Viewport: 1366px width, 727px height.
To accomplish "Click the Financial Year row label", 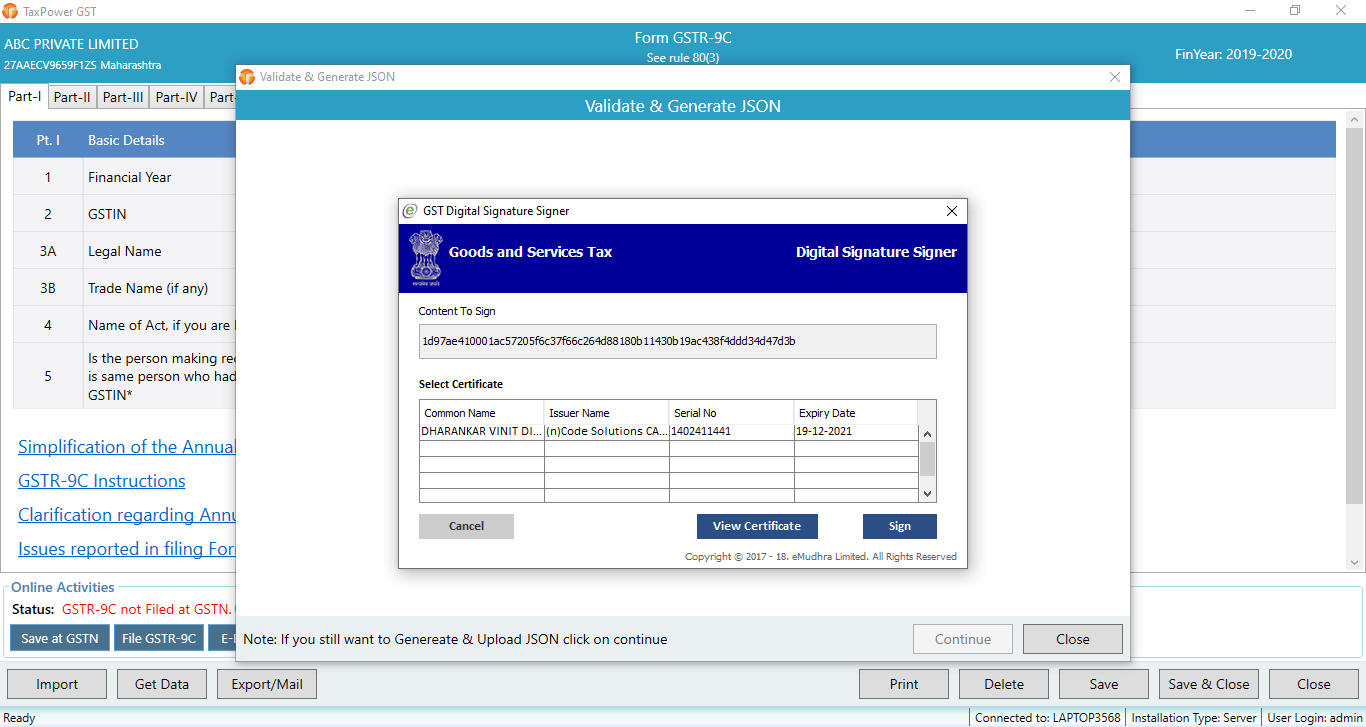I will [130, 177].
